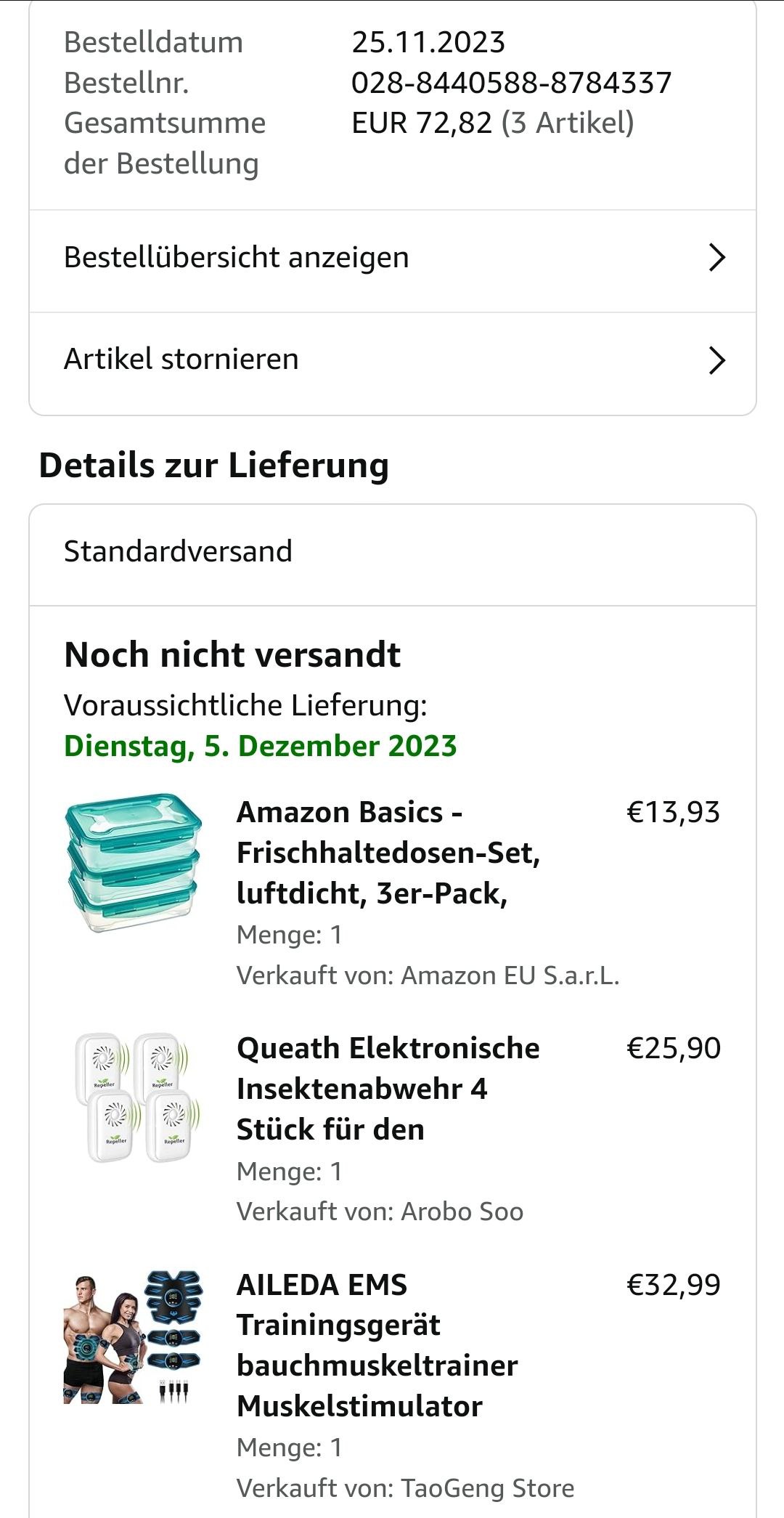Tap the €13,93 price
Image resolution: width=784 pixels, height=1518 pixels.
[x=673, y=812]
